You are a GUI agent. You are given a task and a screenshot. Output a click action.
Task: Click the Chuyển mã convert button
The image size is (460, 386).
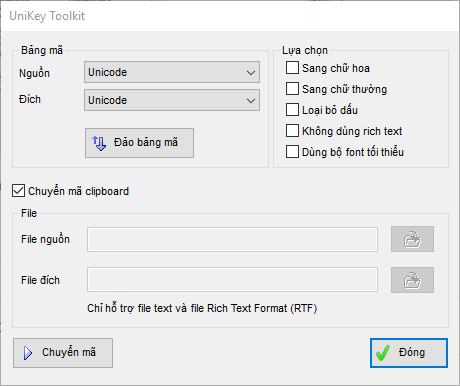point(63,353)
